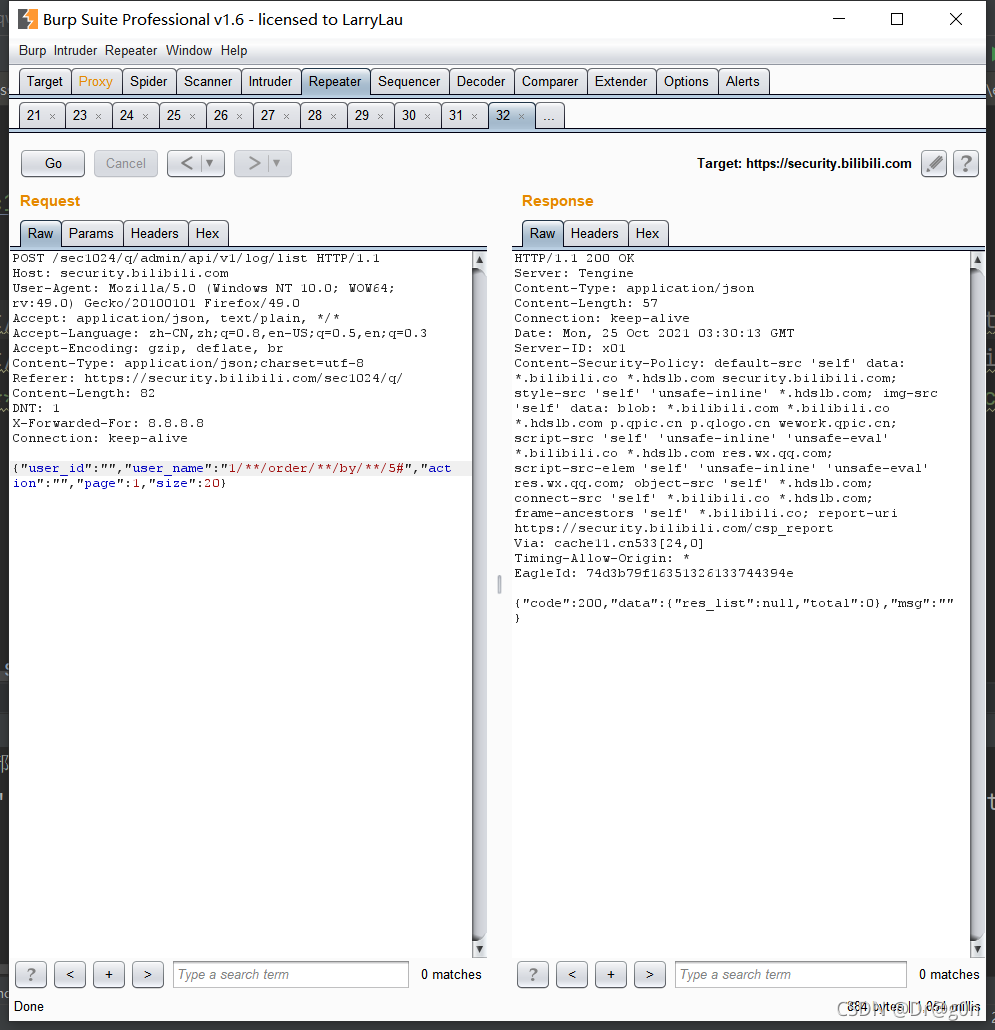This screenshot has height=1030, width=995.
Task: Click request pane scrollbar down arrow
Action: pos(479,949)
